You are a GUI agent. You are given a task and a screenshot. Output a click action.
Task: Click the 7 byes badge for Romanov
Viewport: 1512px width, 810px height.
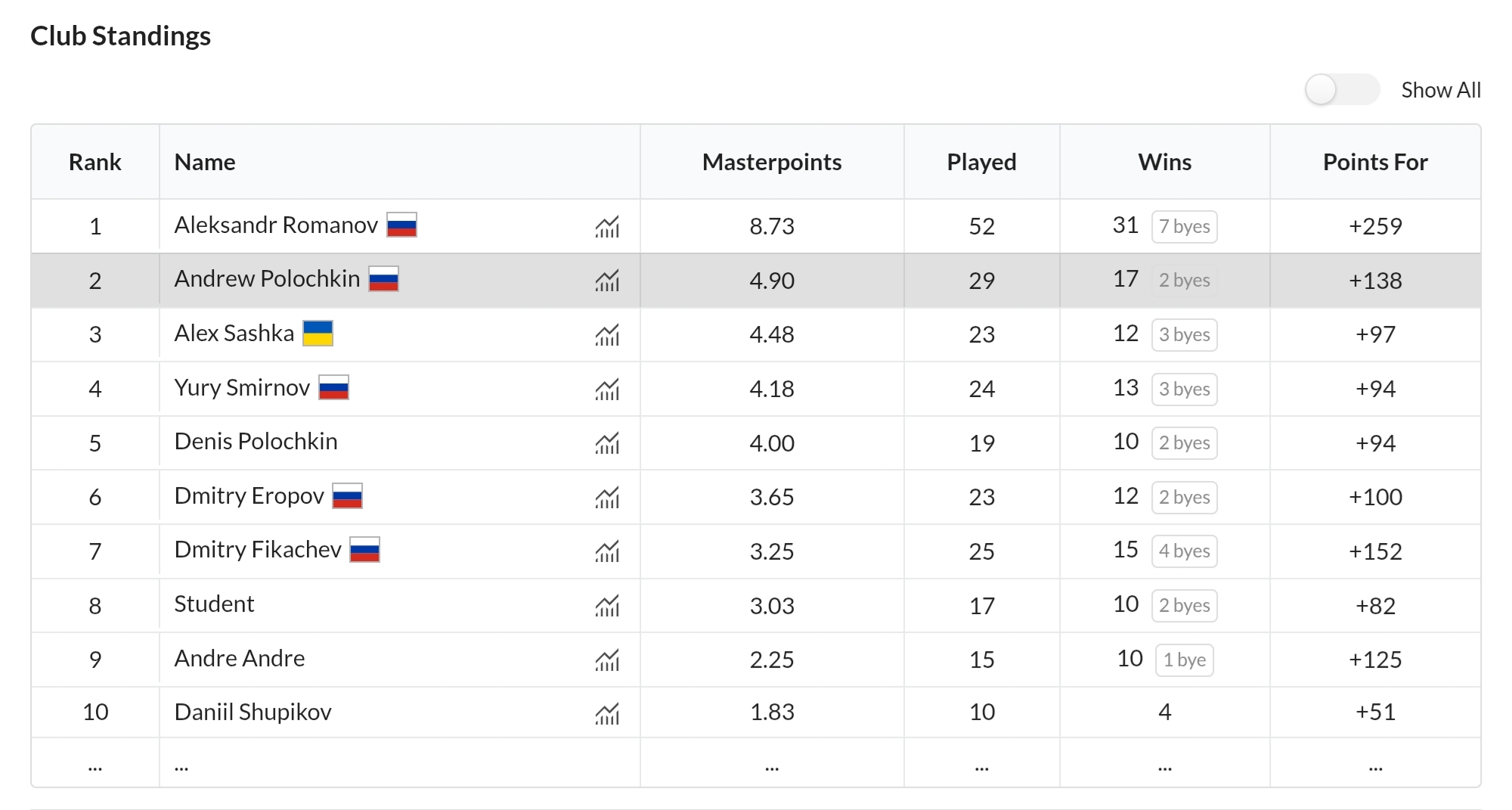pos(1184,227)
